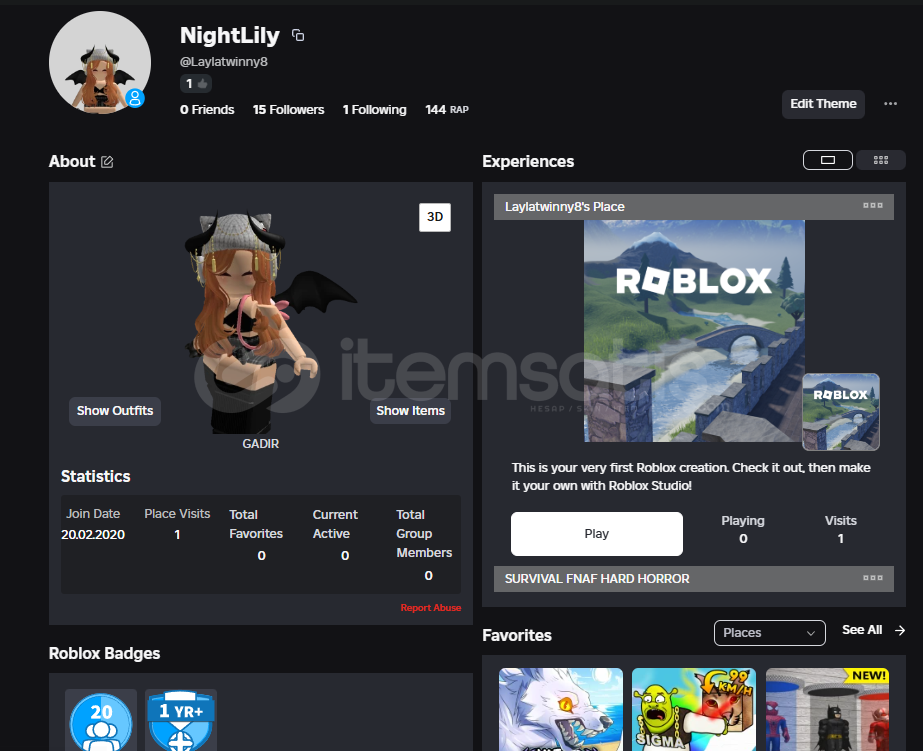Copy the NightLily display name icon

pos(298,35)
